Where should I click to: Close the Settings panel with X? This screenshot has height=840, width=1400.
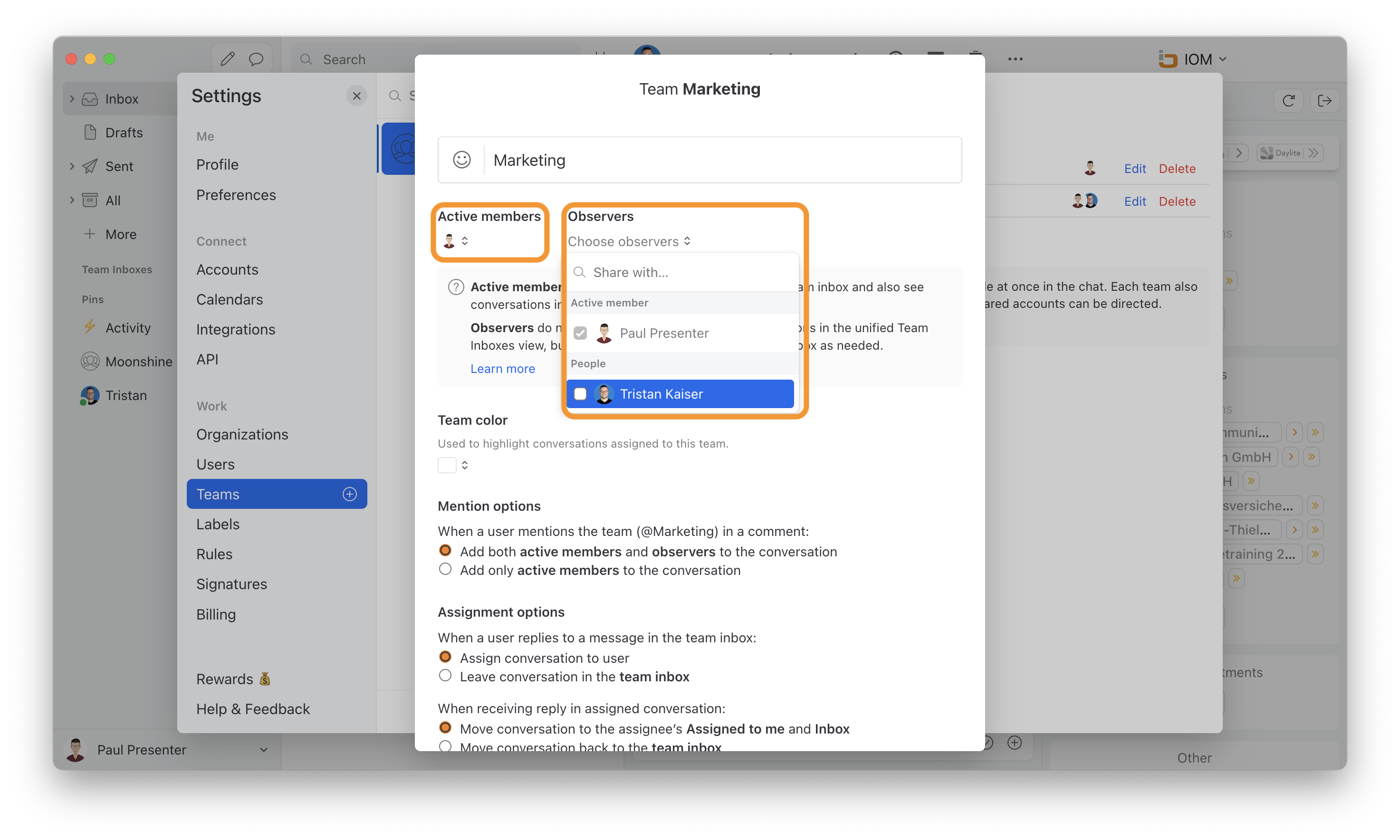(x=356, y=96)
